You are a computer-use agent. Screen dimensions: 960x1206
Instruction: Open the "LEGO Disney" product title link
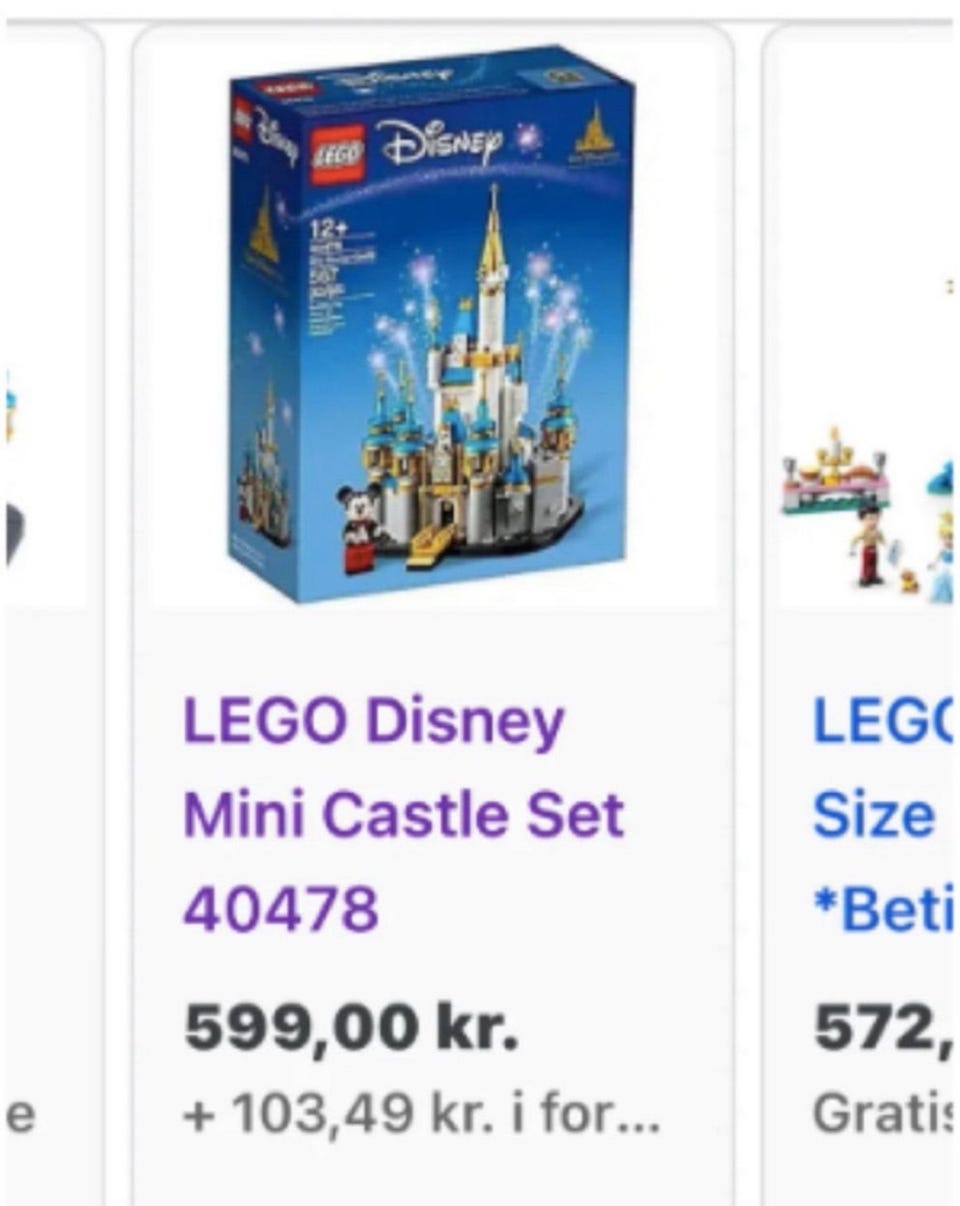pyautogui.click(x=373, y=722)
